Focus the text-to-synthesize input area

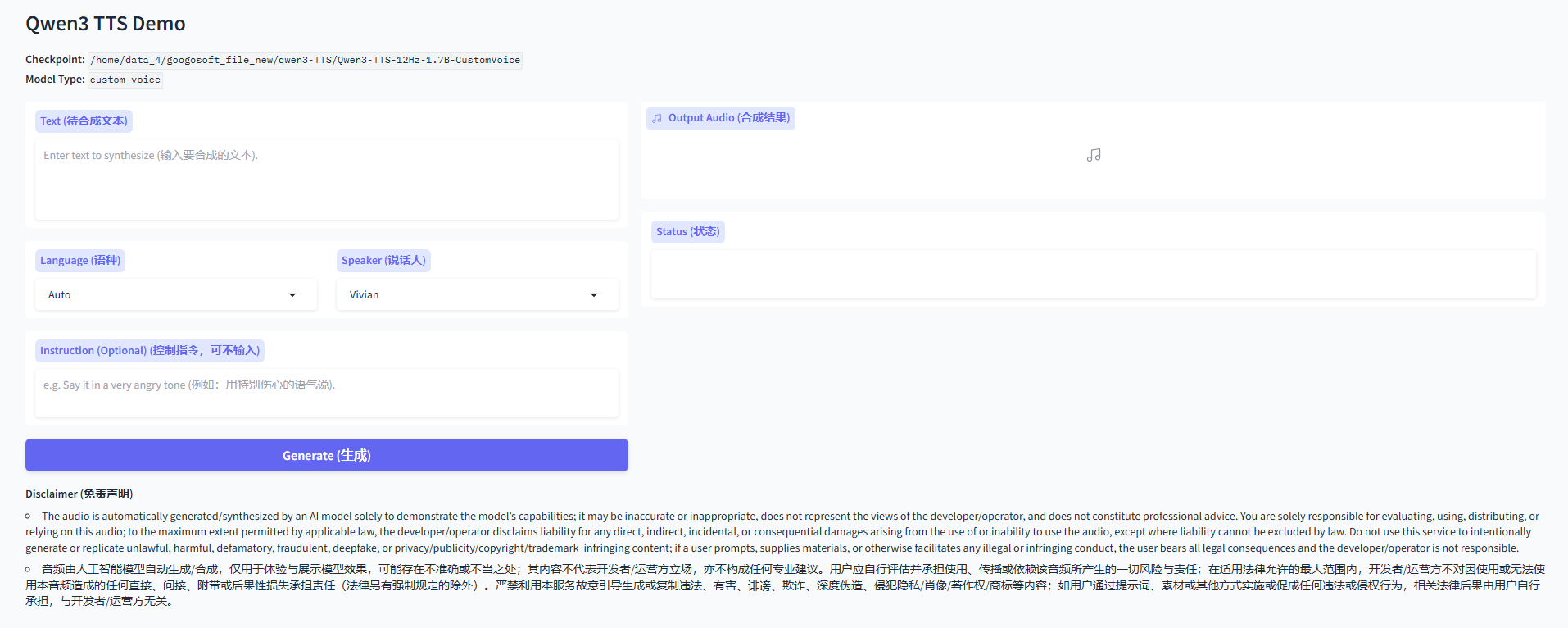(327, 180)
